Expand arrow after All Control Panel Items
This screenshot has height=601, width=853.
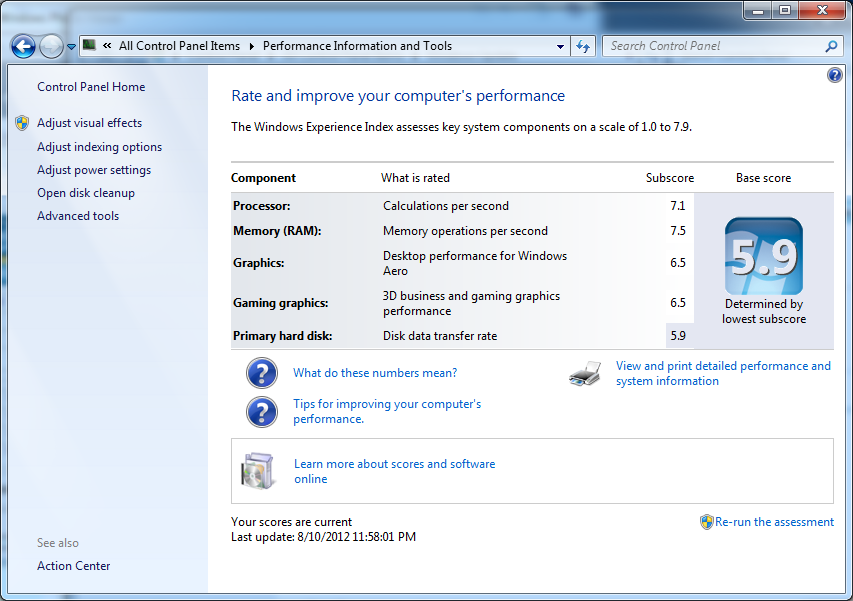tap(251, 46)
